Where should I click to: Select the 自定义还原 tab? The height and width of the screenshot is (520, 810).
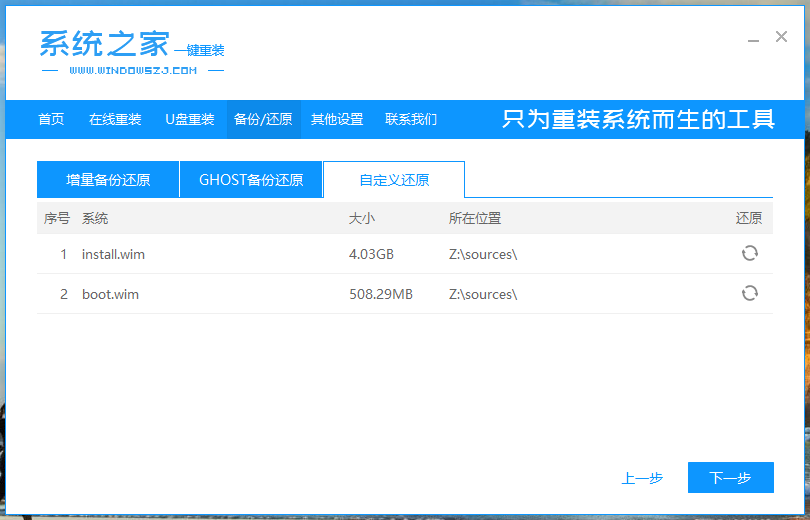tap(394, 180)
